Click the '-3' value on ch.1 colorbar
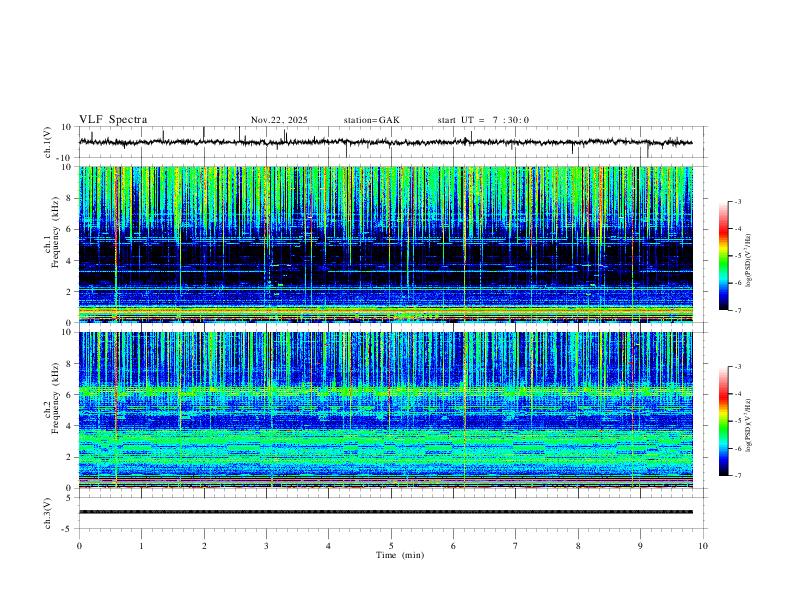792x612 pixels. coord(737,201)
